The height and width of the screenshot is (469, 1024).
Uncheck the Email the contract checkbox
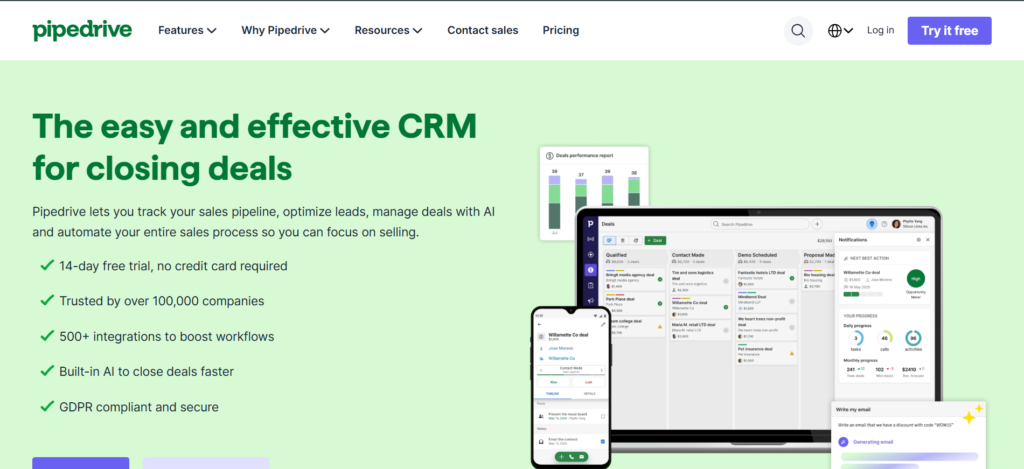(603, 442)
